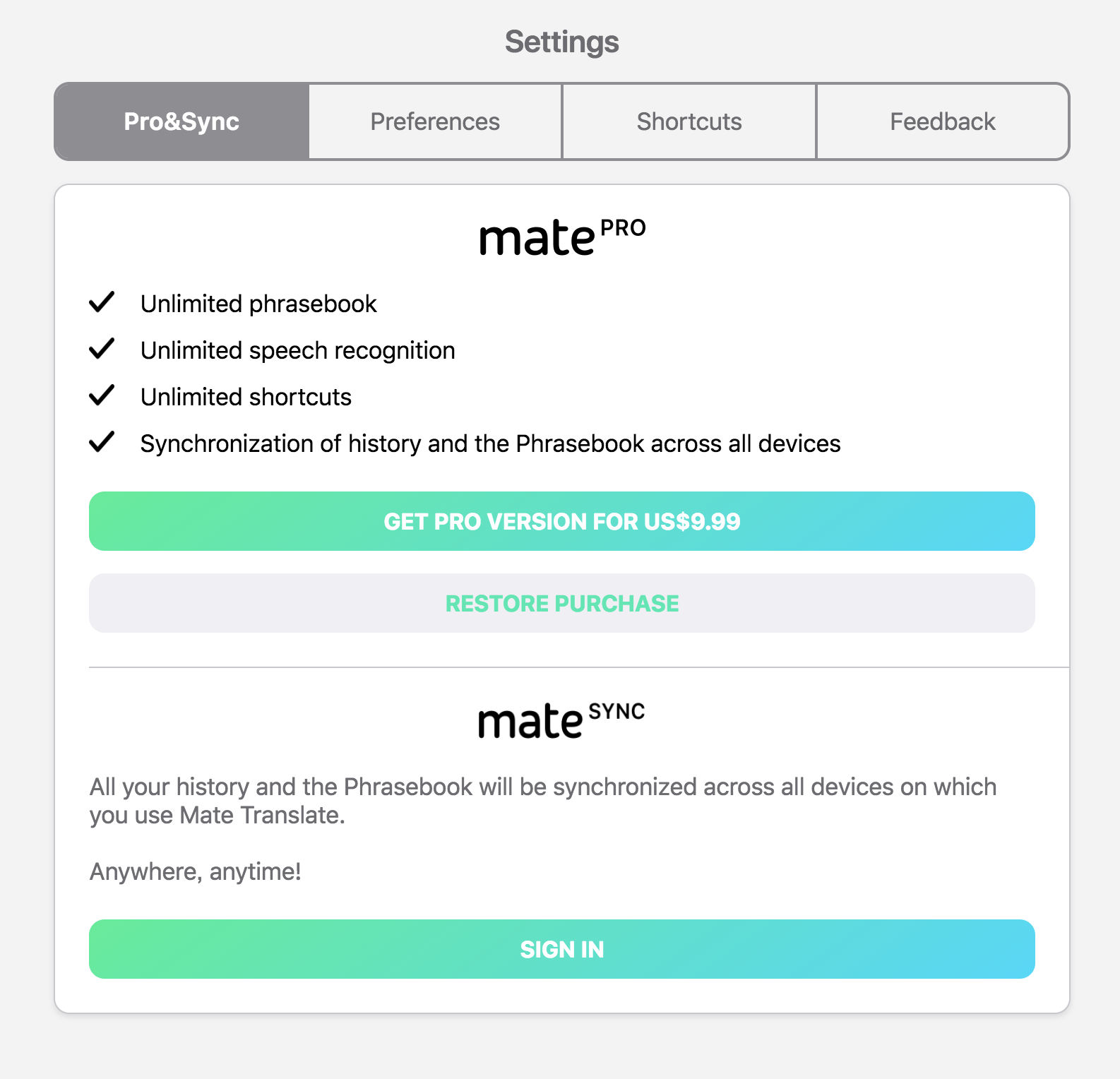Viewport: 1120px width, 1079px height.
Task: Click the checkmark beside Unlimited shortcuts
Action: 102,395
